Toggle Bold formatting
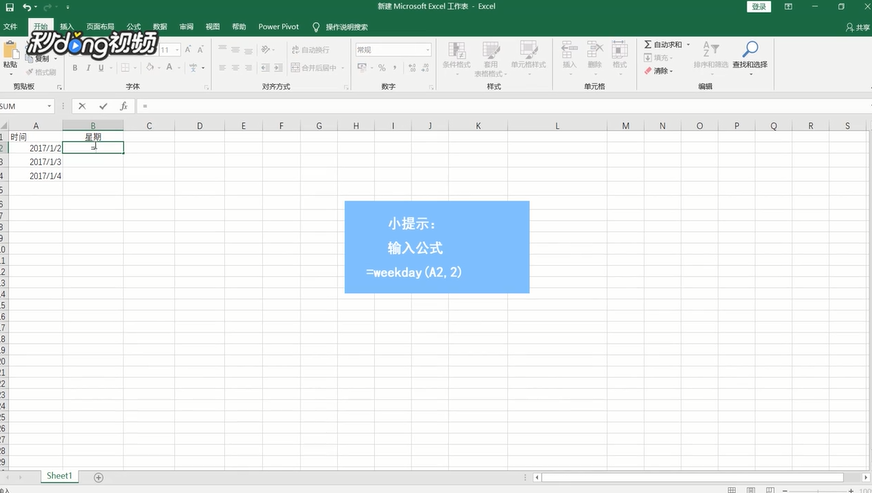 (x=75, y=68)
